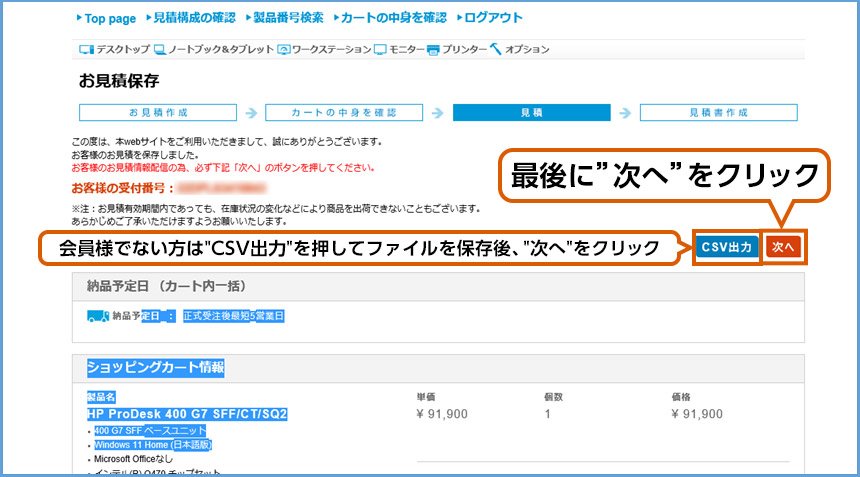This screenshot has height=477, width=860.
Task: Click the お客様の受付番号 label
Action: (x=123, y=189)
